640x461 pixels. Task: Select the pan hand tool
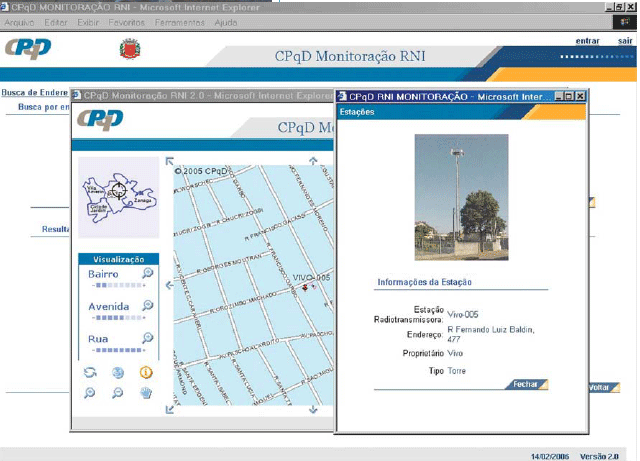pos(146,393)
